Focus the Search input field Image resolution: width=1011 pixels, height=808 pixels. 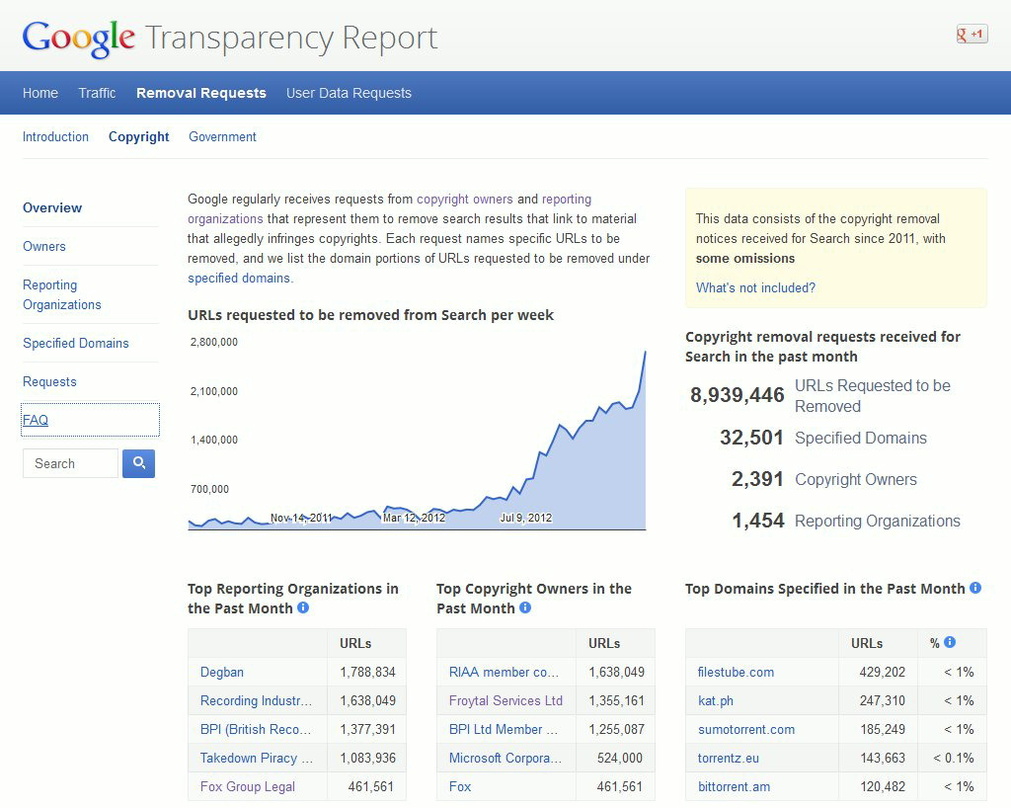[70, 463]
